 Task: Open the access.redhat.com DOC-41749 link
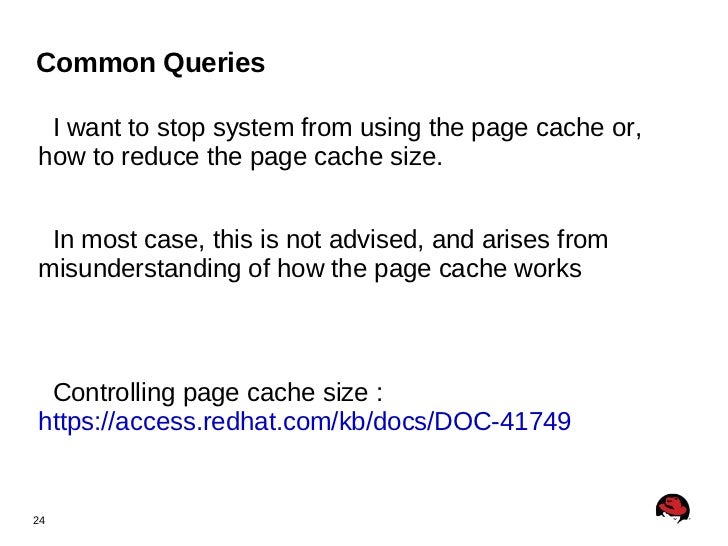pos(305,421)
